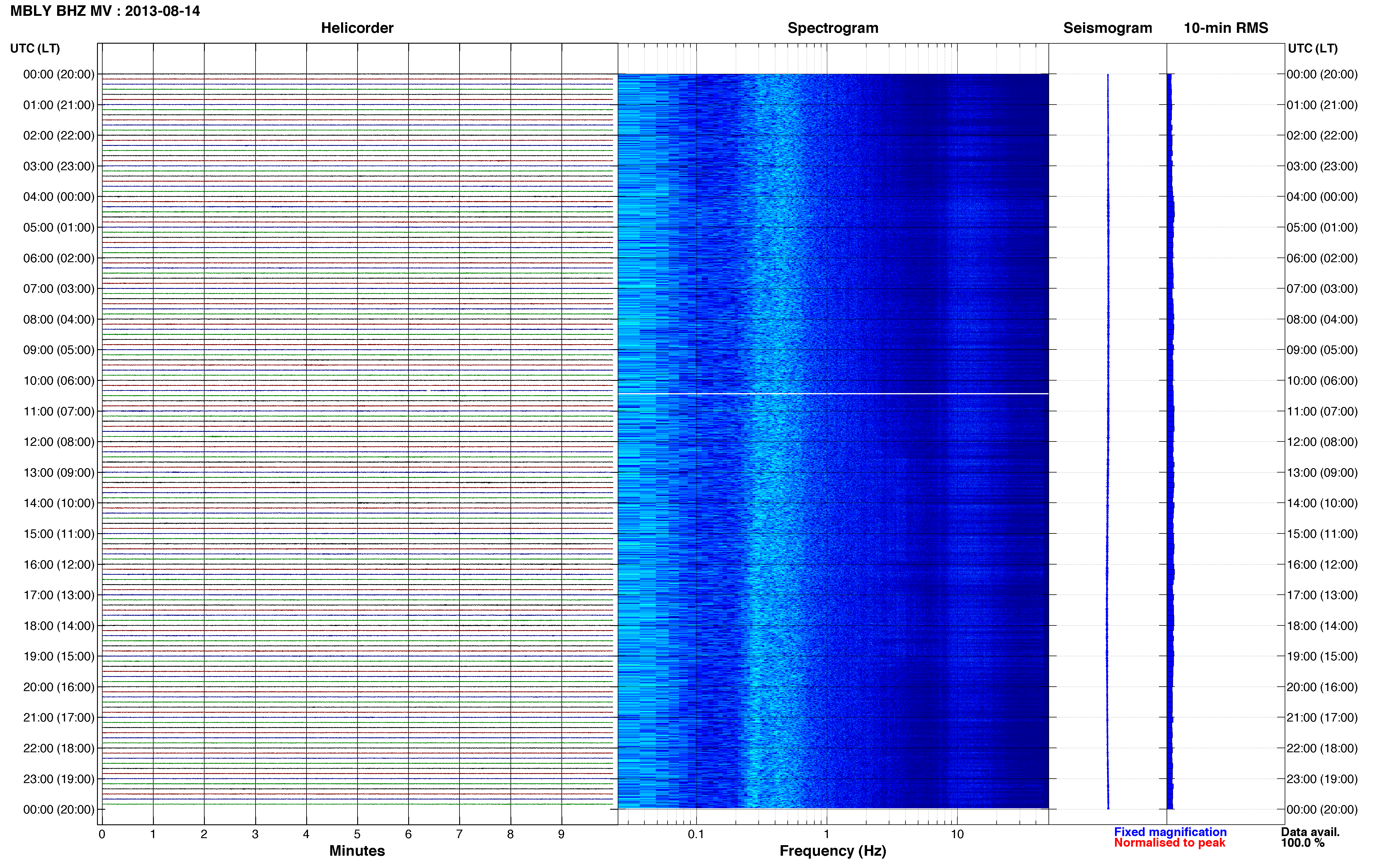Screen dimensions: 1389x868
Task: Click the '0' tick on the Minutes axis
Action: pos(102,834)
